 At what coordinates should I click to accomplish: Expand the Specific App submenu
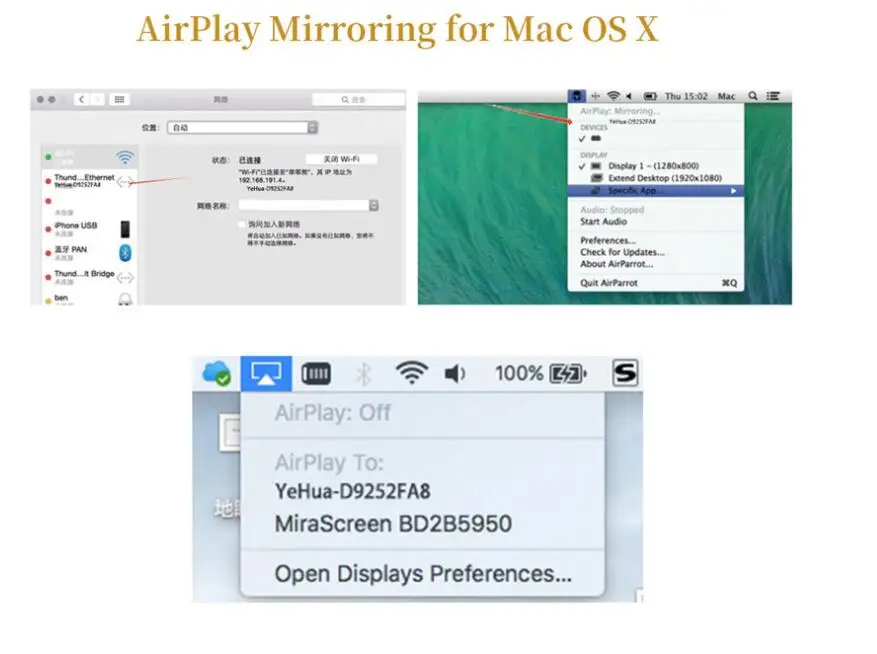coord(656,191)
